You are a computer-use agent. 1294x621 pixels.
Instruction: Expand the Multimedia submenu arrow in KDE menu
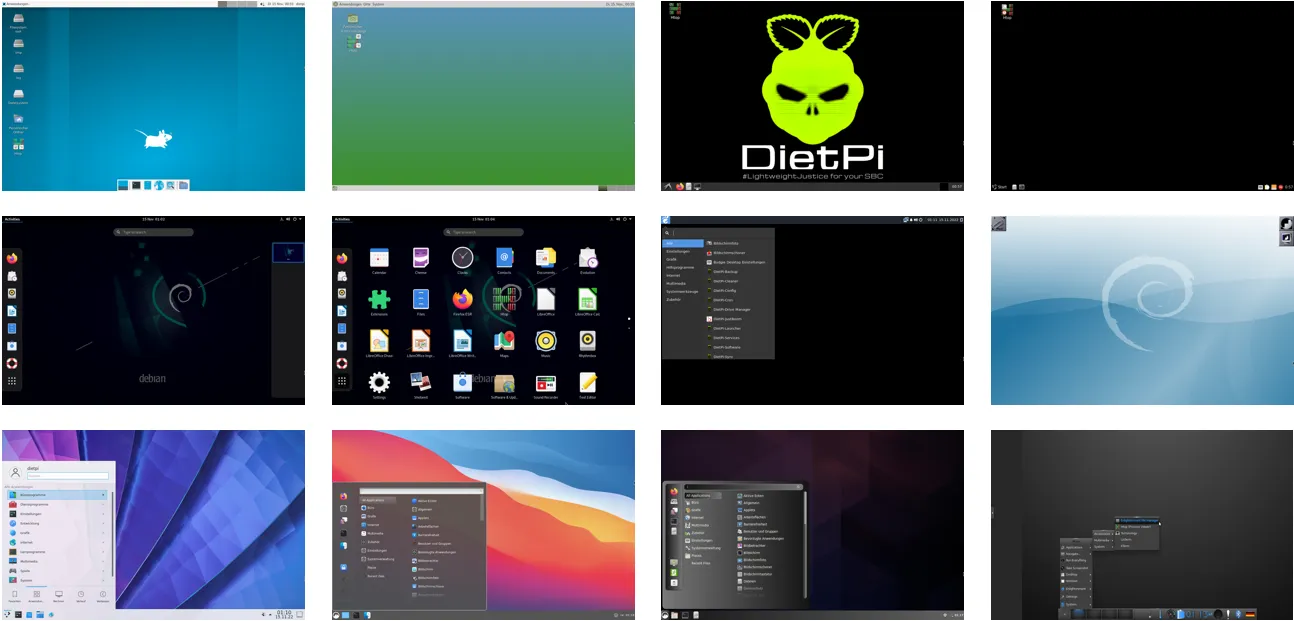click(x=103, y=561)
